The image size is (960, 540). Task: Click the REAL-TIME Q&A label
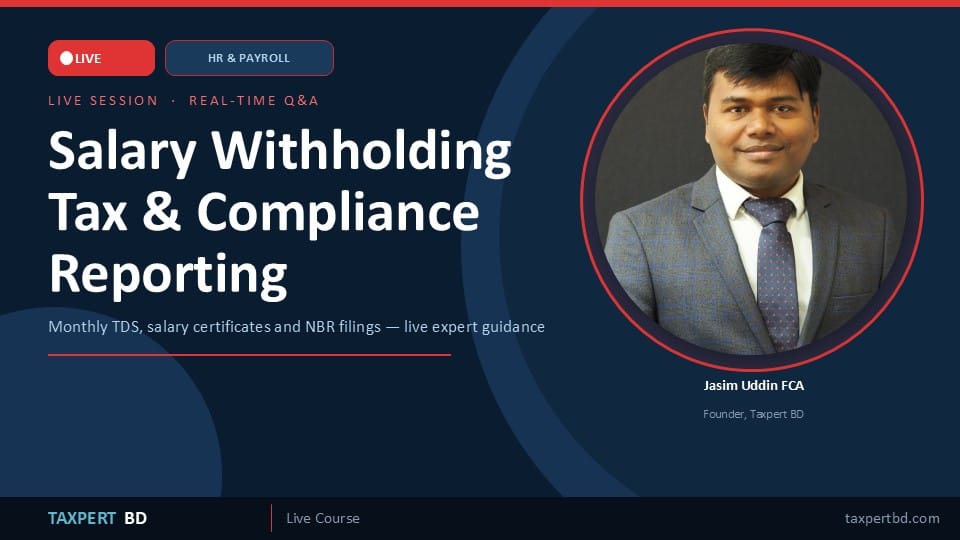pos(253,100)
